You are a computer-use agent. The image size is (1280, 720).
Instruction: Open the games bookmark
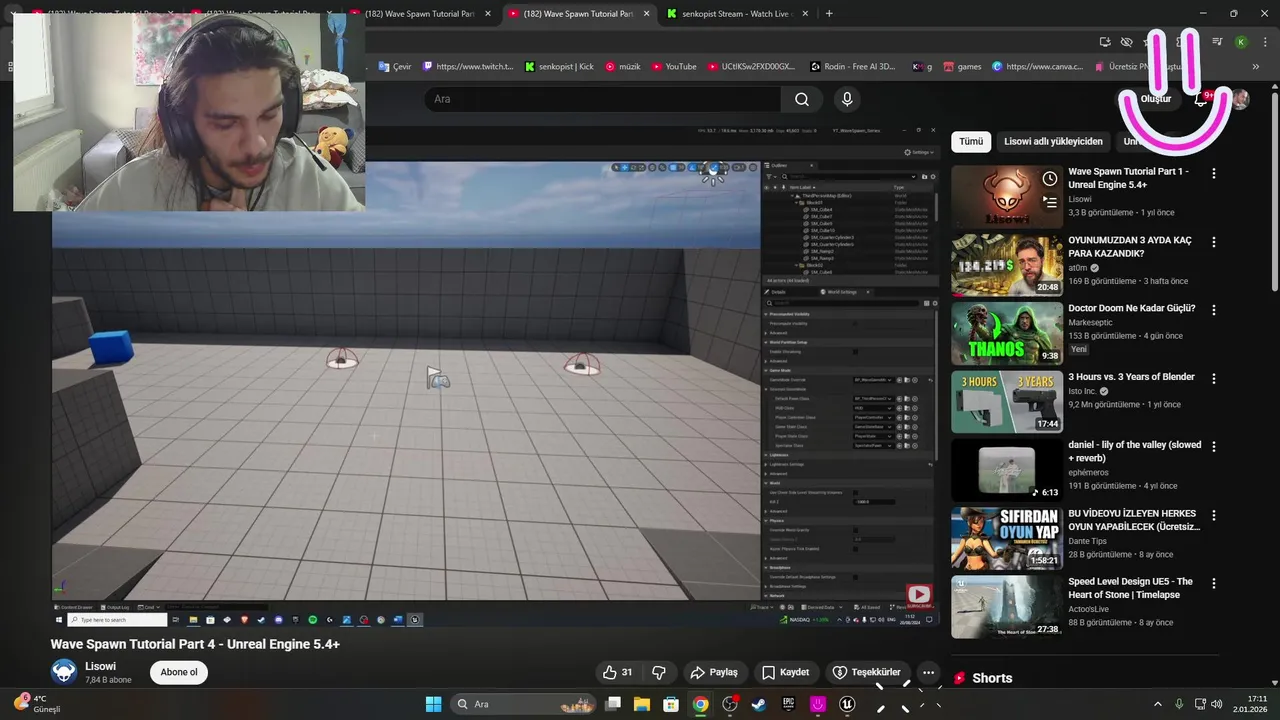click(x=961, y=66)
